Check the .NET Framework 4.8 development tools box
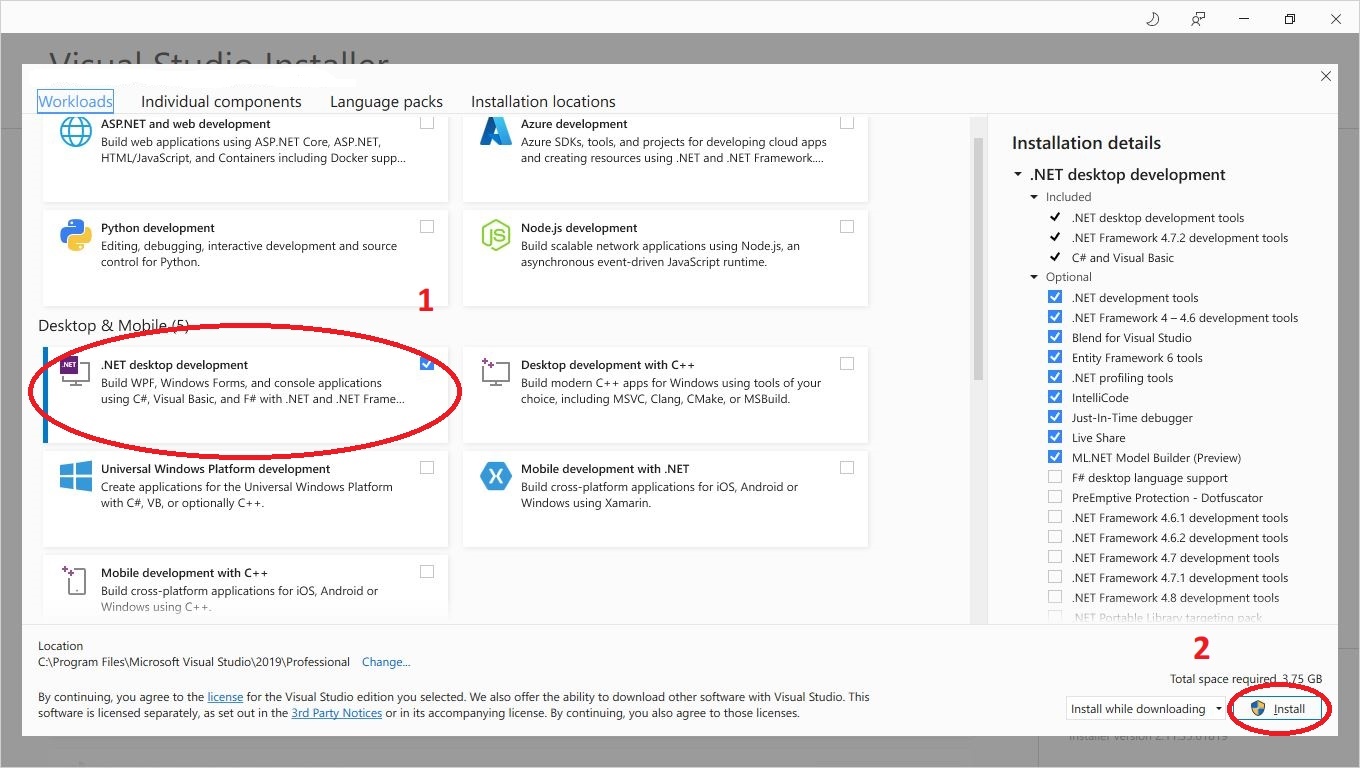Viewport: 1360px width, 768px height. pyautogui.click(x=1055, y=597)
